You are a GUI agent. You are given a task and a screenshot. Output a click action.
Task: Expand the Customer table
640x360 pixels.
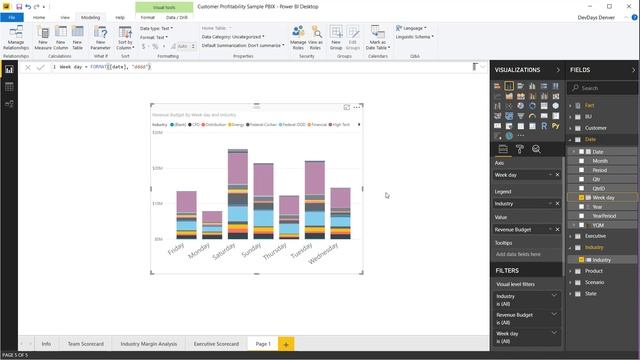point(571,128)
